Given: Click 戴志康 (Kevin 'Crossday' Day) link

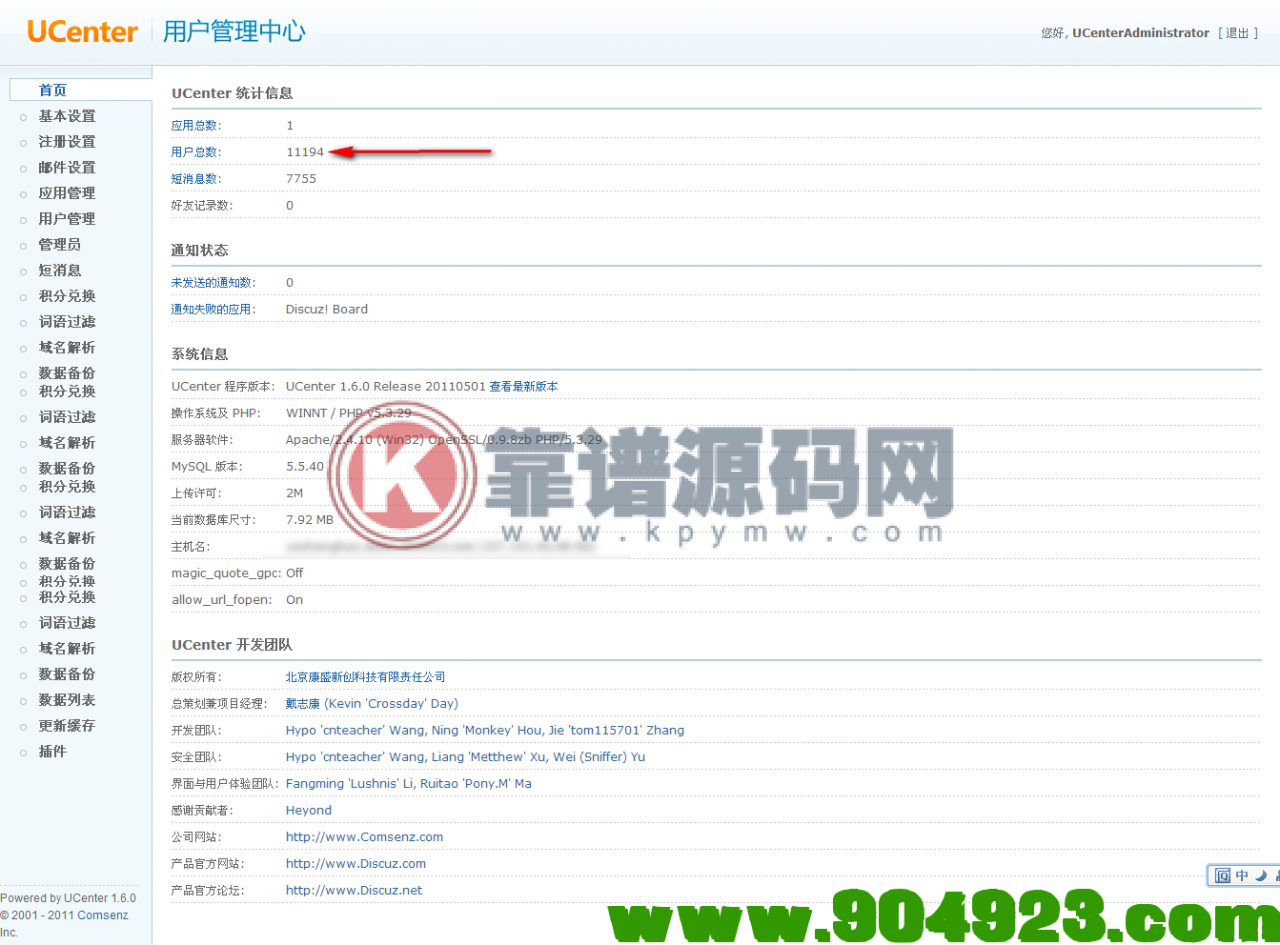Looking at the screenshot, I should coord(372,703).
